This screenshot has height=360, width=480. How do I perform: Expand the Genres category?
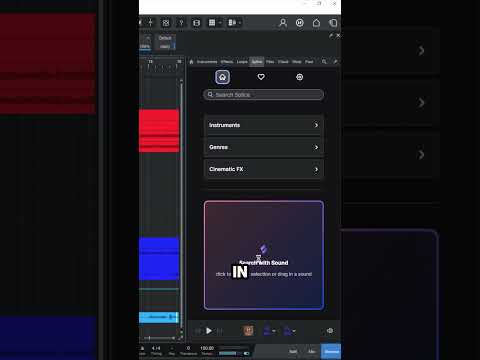263,147
